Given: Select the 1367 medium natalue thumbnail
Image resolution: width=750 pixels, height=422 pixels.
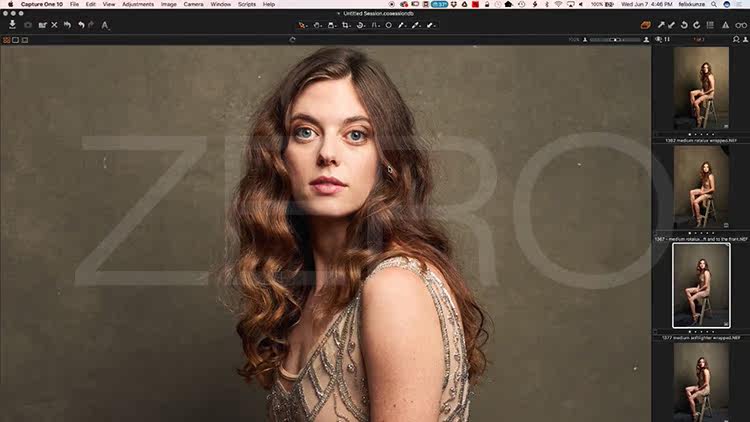Looking at the screenshot, I should tap(701, 187).
